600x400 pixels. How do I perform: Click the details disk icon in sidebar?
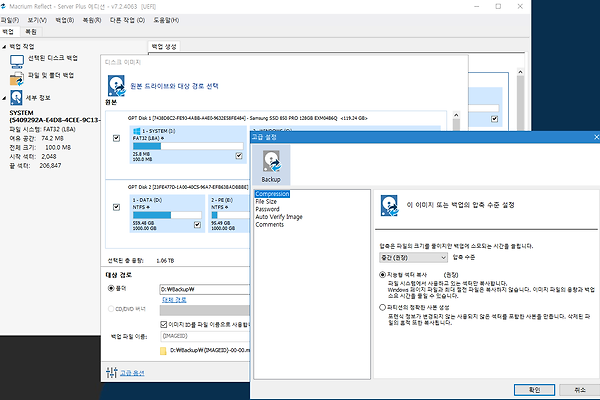coord(16,98)
